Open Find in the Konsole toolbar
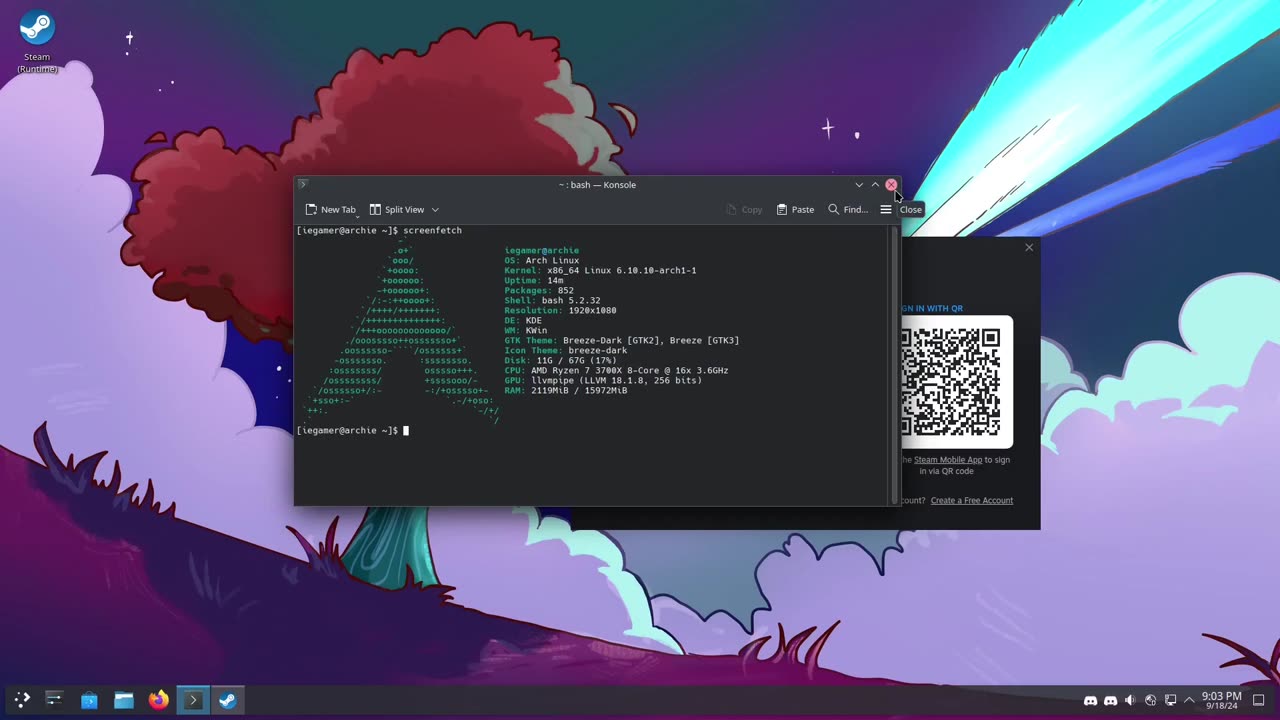Screen dimensions: 1280x720 (x=848, y=210)
